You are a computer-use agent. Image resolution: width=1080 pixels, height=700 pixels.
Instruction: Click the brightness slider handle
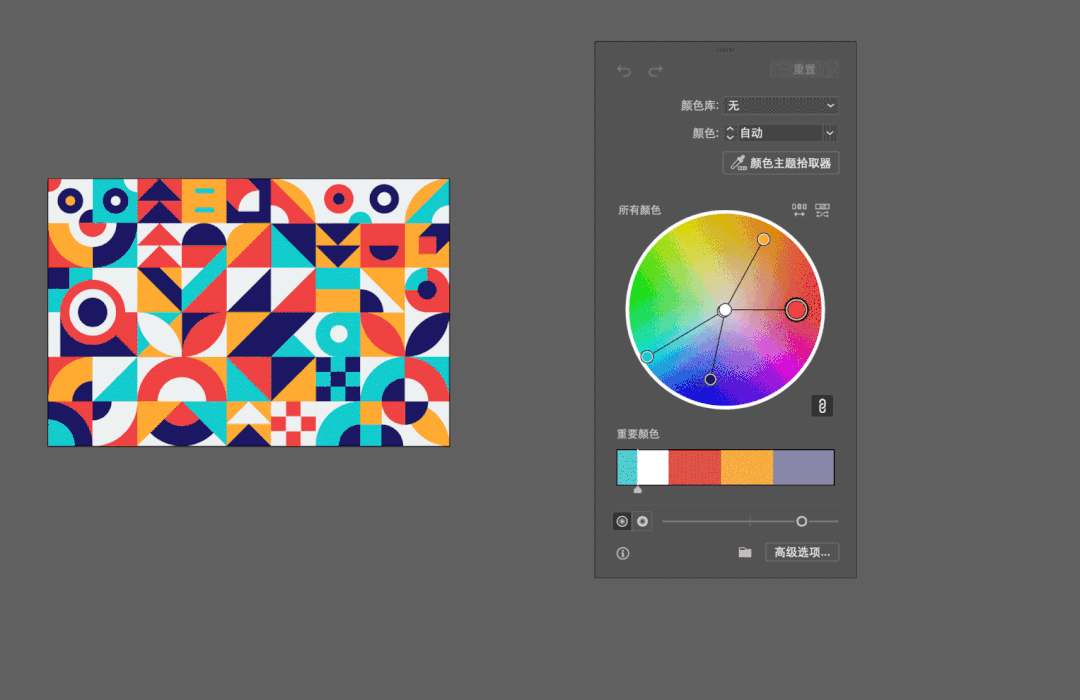point(801,521)
